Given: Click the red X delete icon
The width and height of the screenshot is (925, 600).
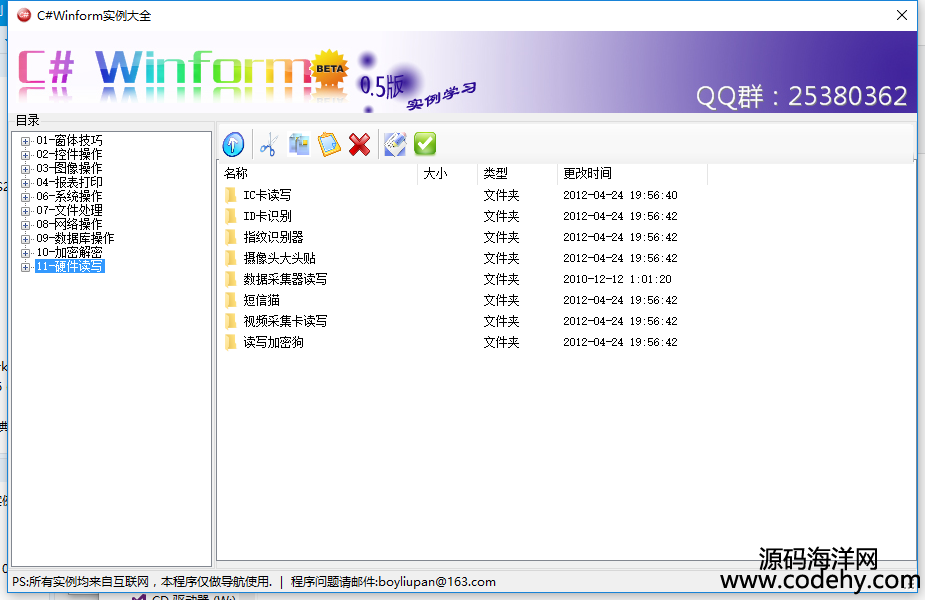Looking at the screenshot, I should click(x=360, y=145).
